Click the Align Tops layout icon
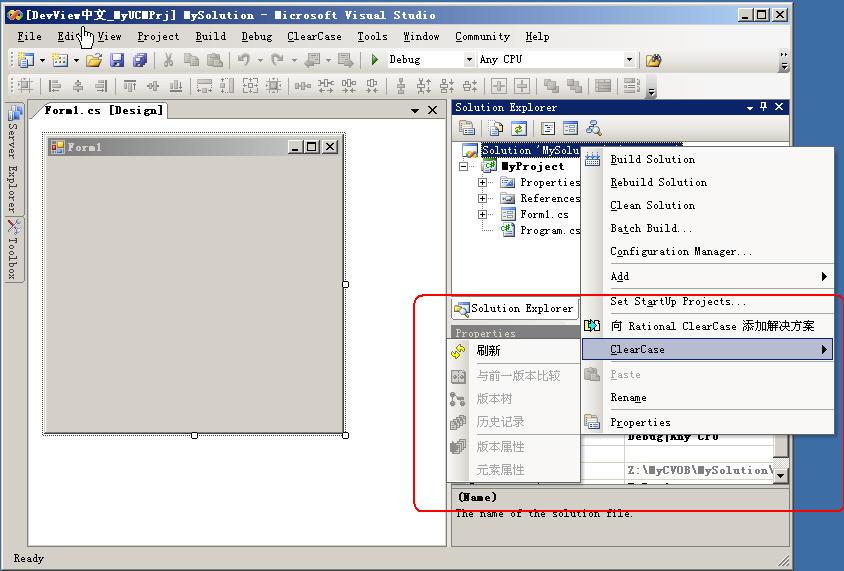Image resolution: width=844 pixels, height=571 pixels. [x=130, y=86]
